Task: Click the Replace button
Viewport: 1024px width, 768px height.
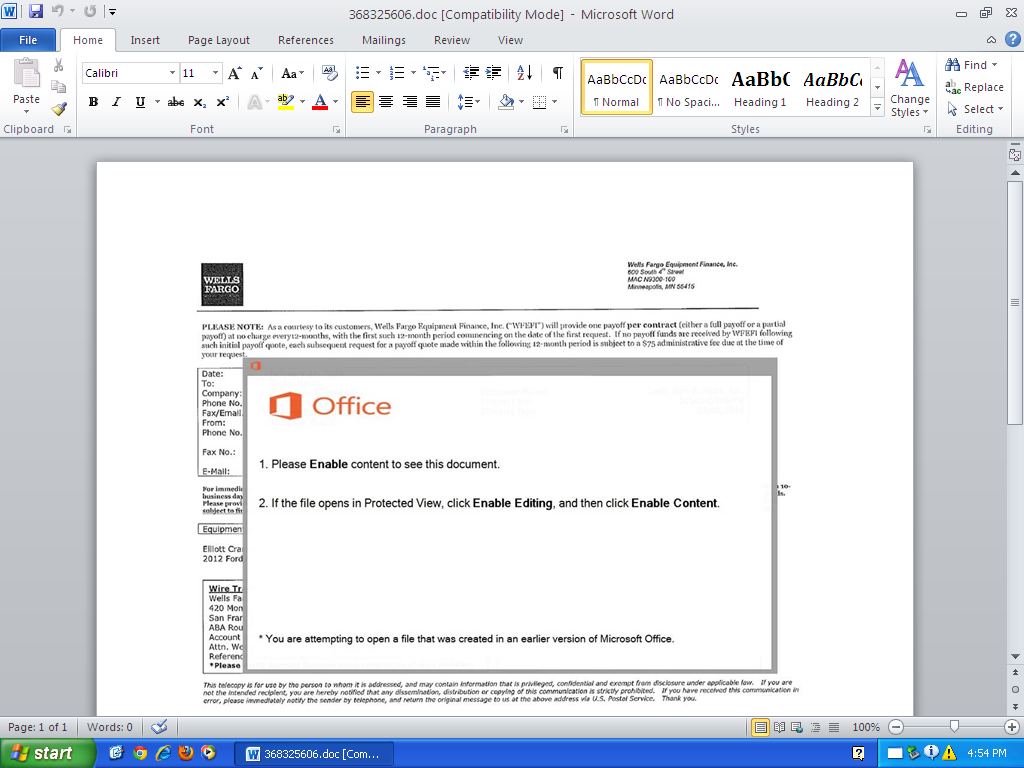Action: pos(974,87)
